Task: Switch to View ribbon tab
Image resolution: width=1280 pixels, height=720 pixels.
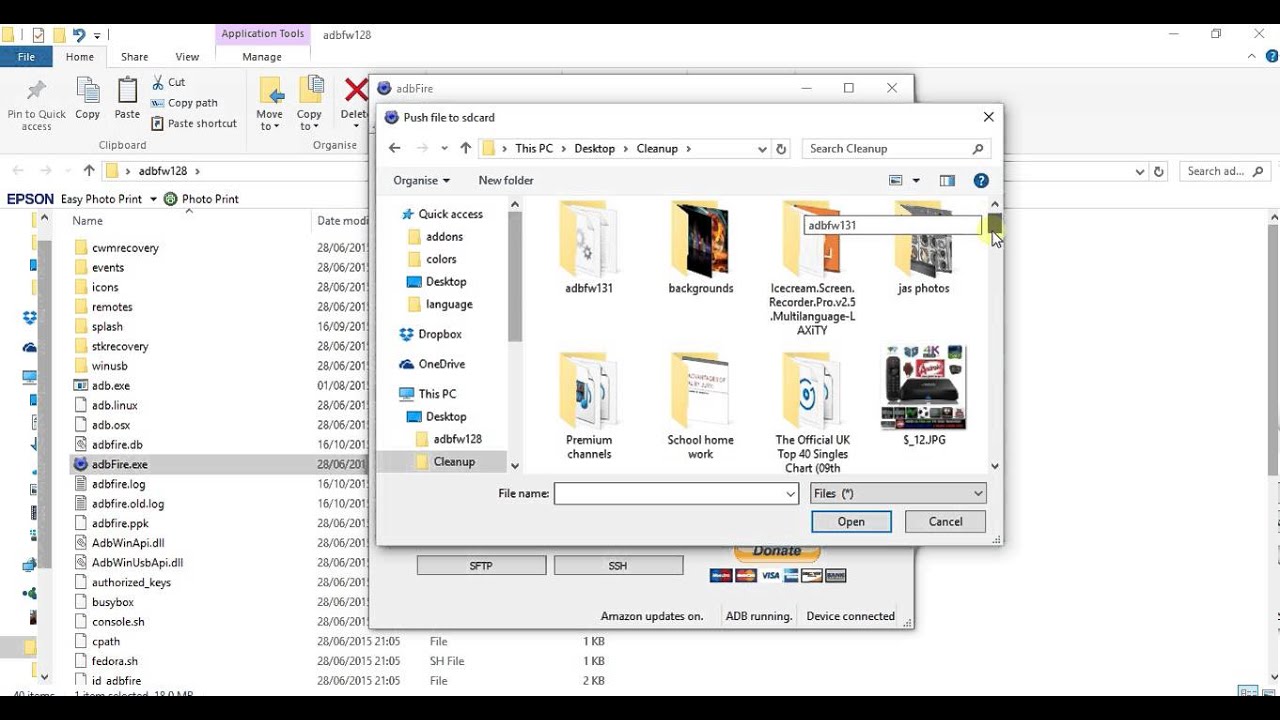Action: [187, 57]
